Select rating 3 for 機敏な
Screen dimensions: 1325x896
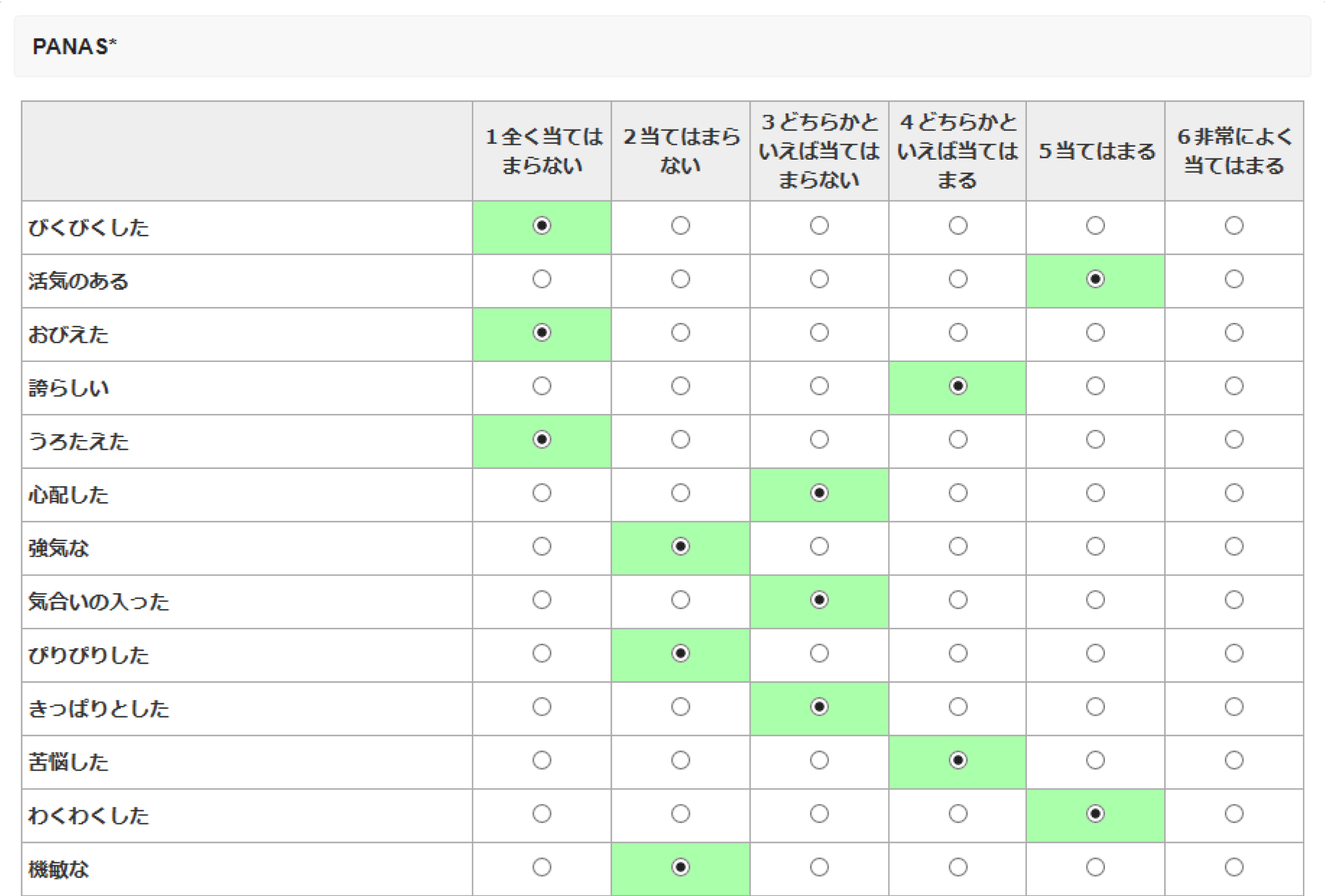tap(819, 867)
